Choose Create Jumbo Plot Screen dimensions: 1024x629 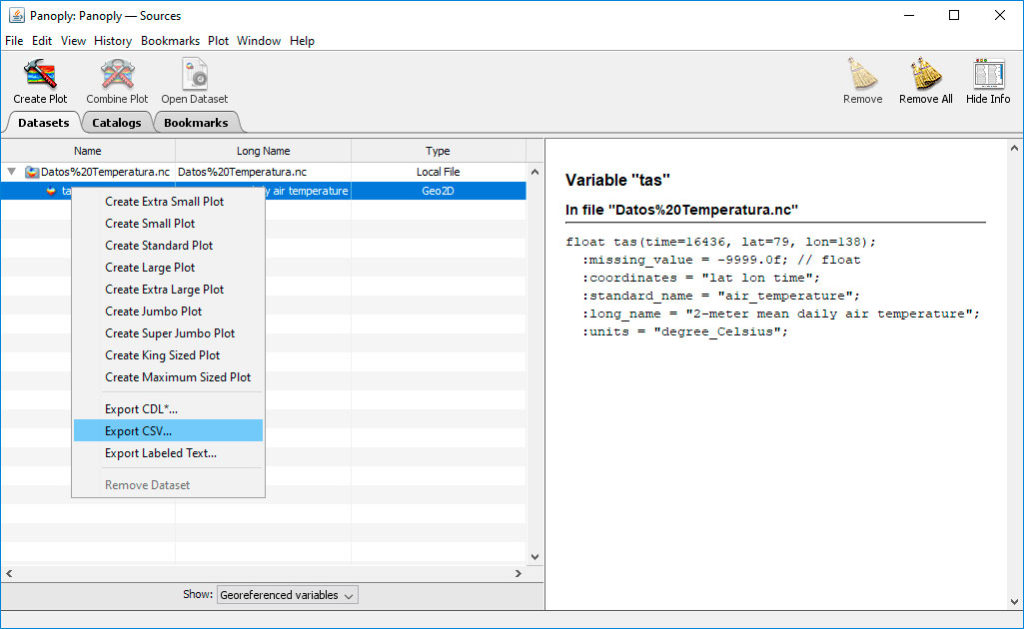click(x=168, y=312)
